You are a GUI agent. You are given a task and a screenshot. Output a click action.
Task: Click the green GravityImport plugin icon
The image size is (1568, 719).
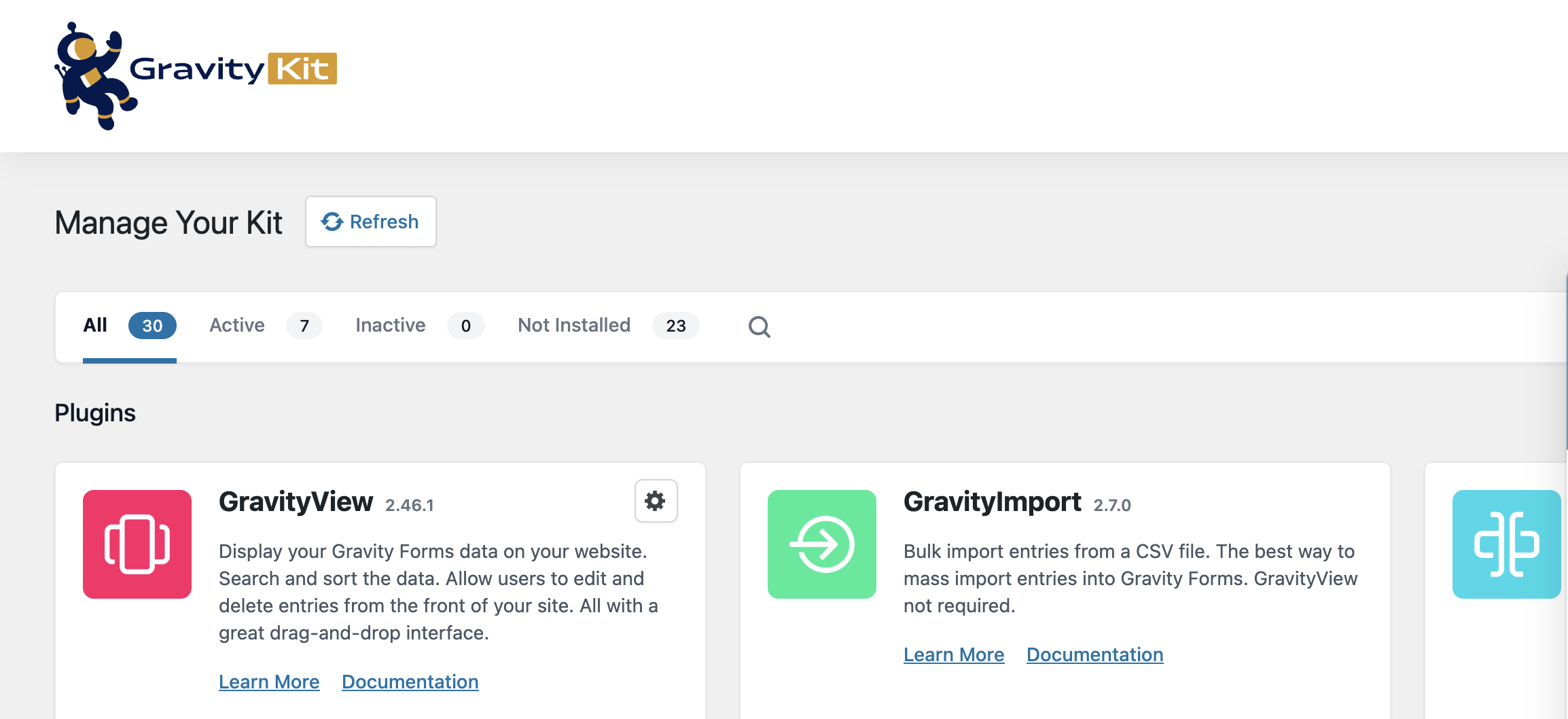coord(821,544)
